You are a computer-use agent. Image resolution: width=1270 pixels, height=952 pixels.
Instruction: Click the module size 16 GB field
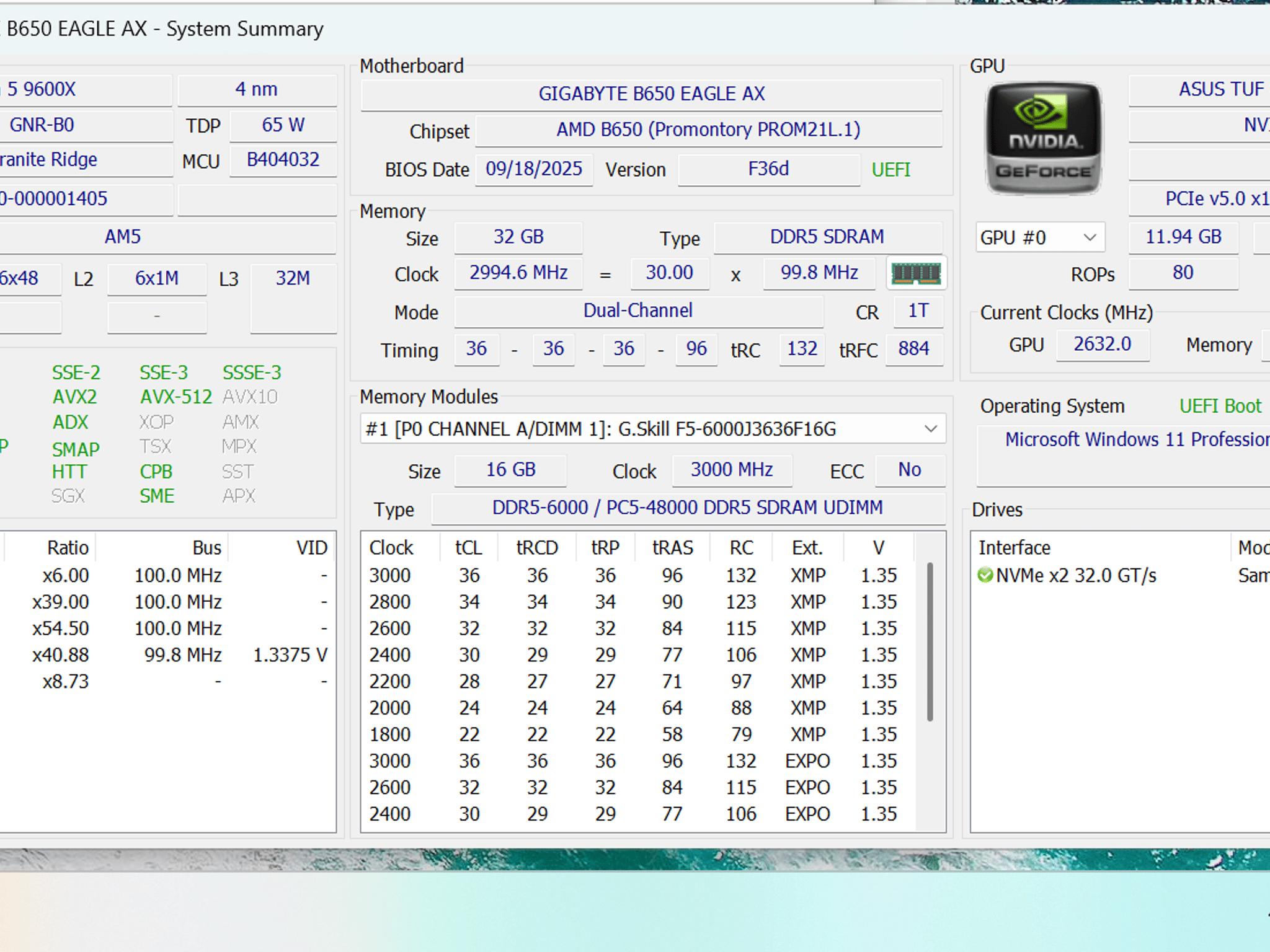(x=510, y=470)
